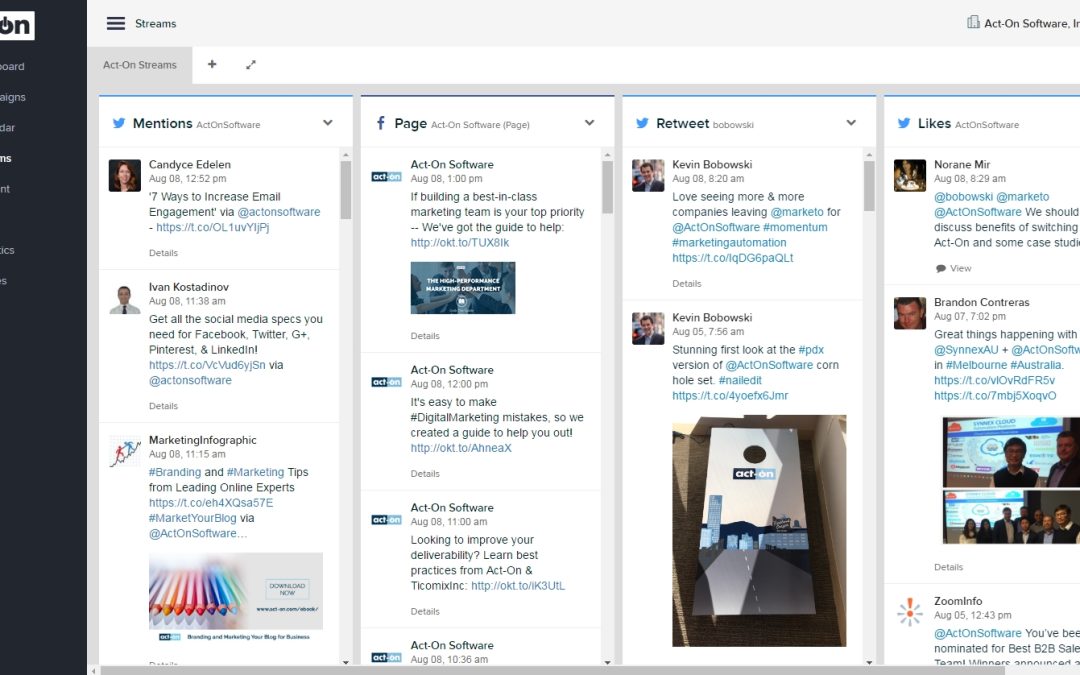Open the Dashboard item in sidebar
This screenshot has width=1080, height=675.
pos(12,66)
